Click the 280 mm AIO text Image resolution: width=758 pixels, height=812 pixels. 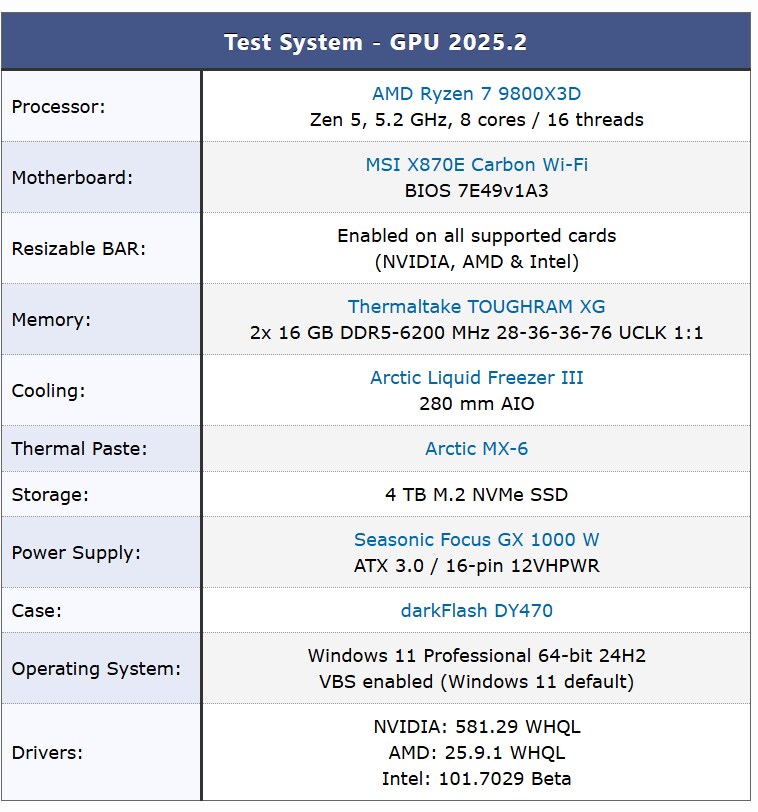coord(476,404)
